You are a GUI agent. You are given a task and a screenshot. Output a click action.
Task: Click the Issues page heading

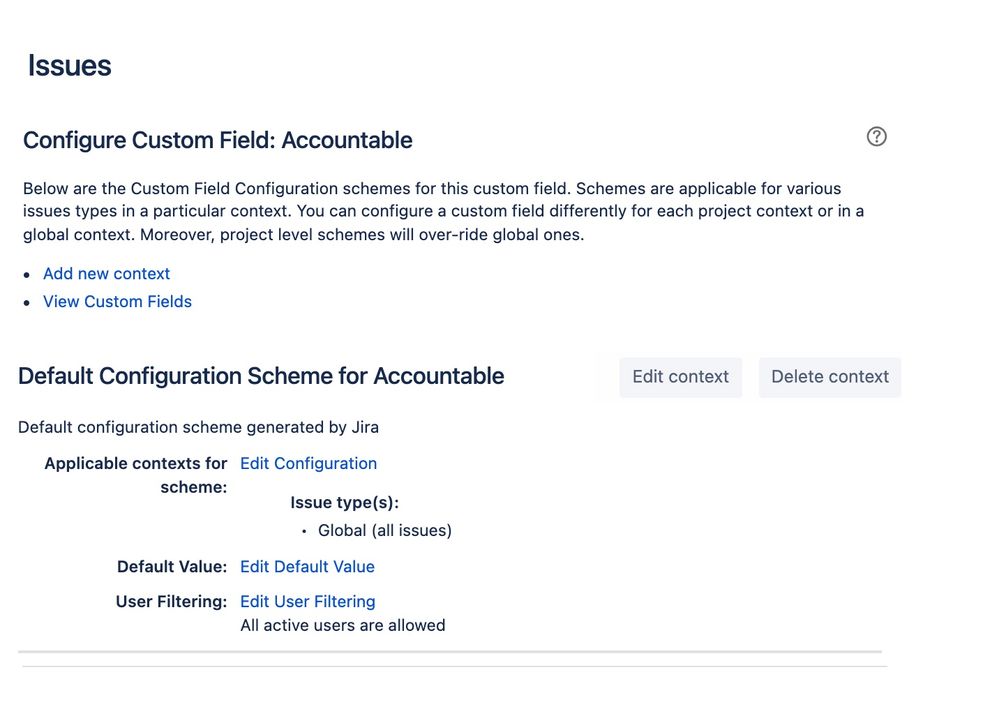69,66
